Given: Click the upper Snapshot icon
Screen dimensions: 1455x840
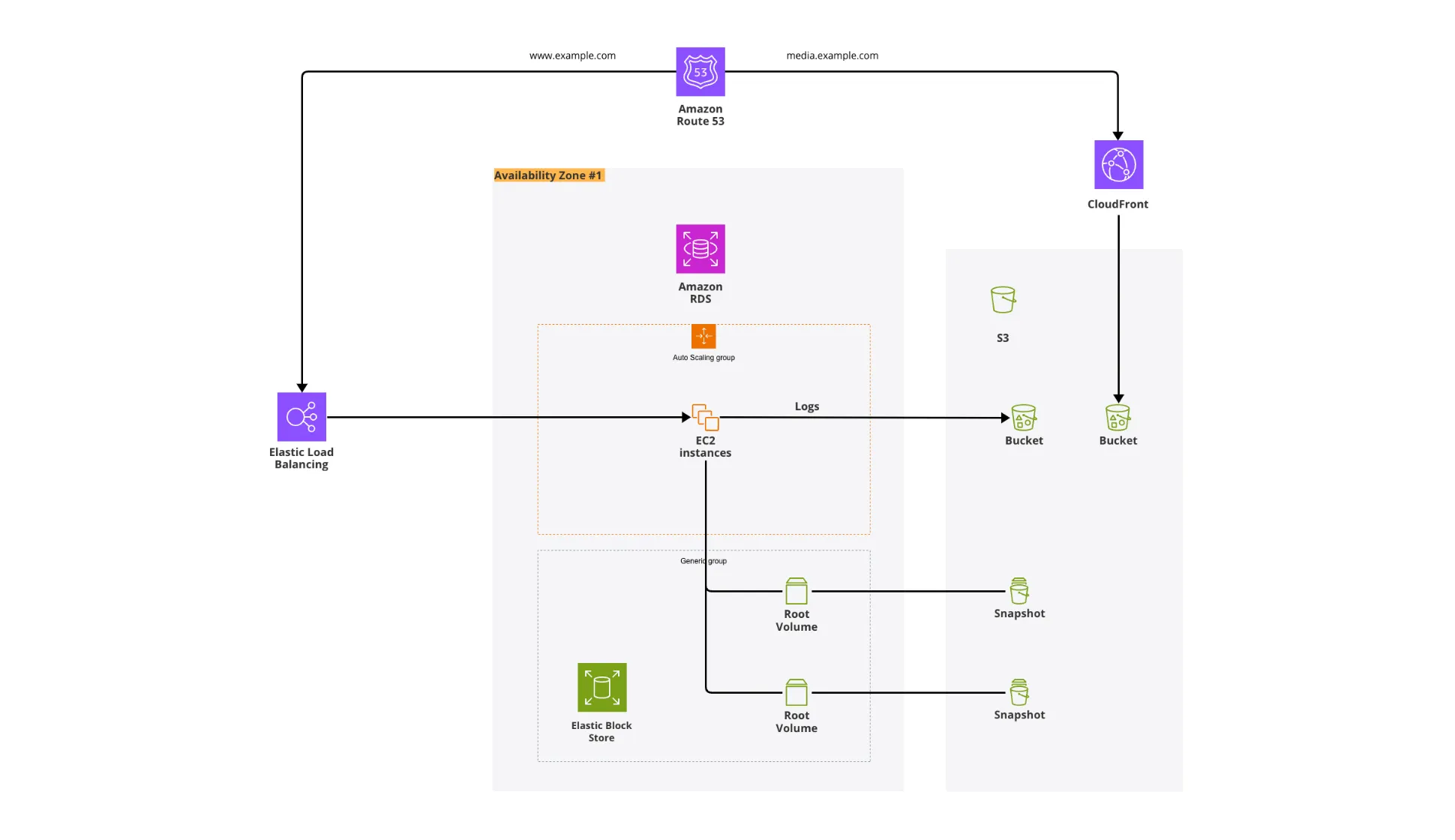Looking at the screenshot, I should click(x=1018, y=591).
